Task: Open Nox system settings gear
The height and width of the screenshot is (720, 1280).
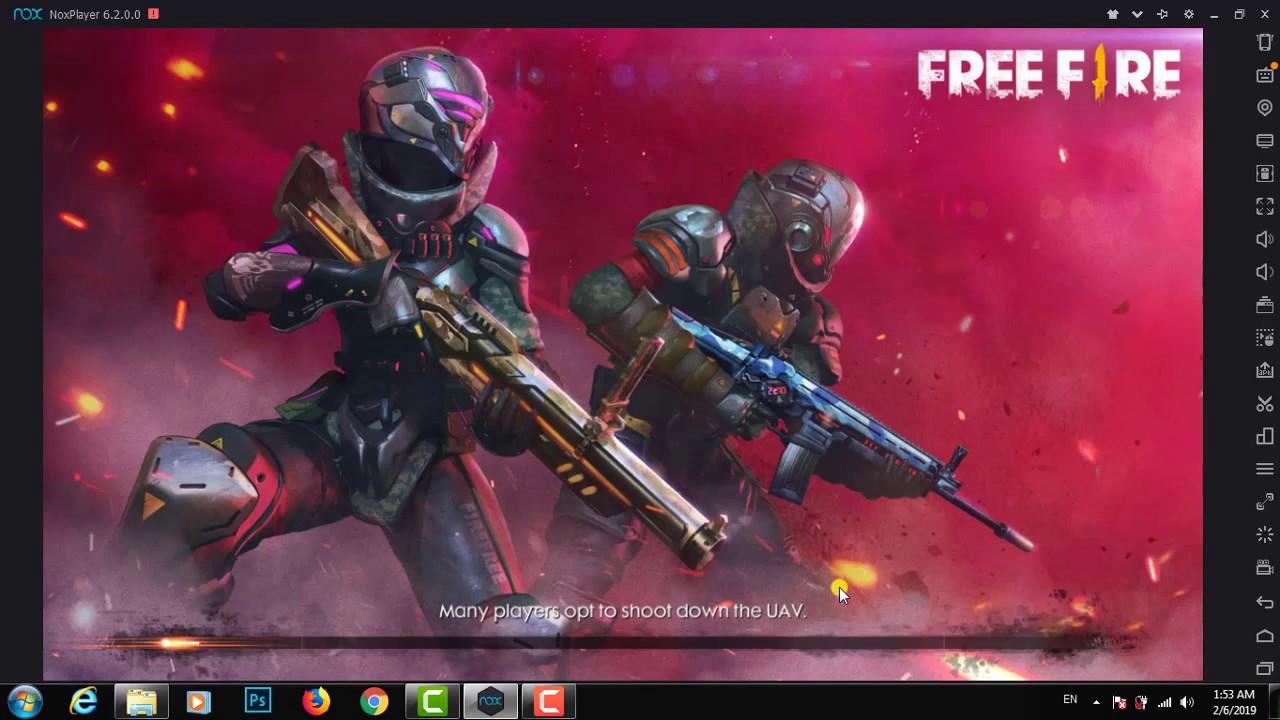Action: click(1188, 14)
